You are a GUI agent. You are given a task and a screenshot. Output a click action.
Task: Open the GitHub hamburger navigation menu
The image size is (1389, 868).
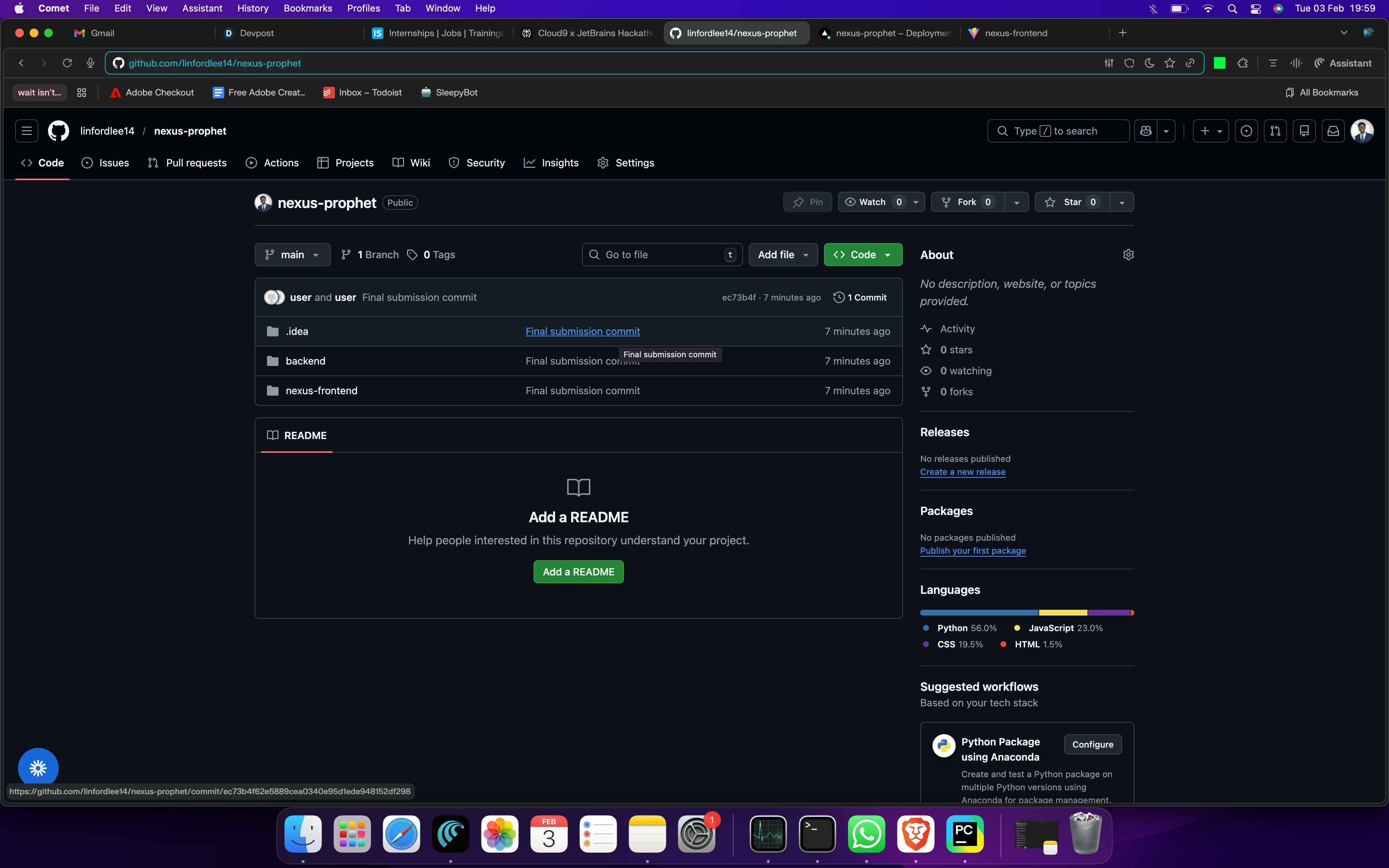pyautogui.click(x=26, y=131)
